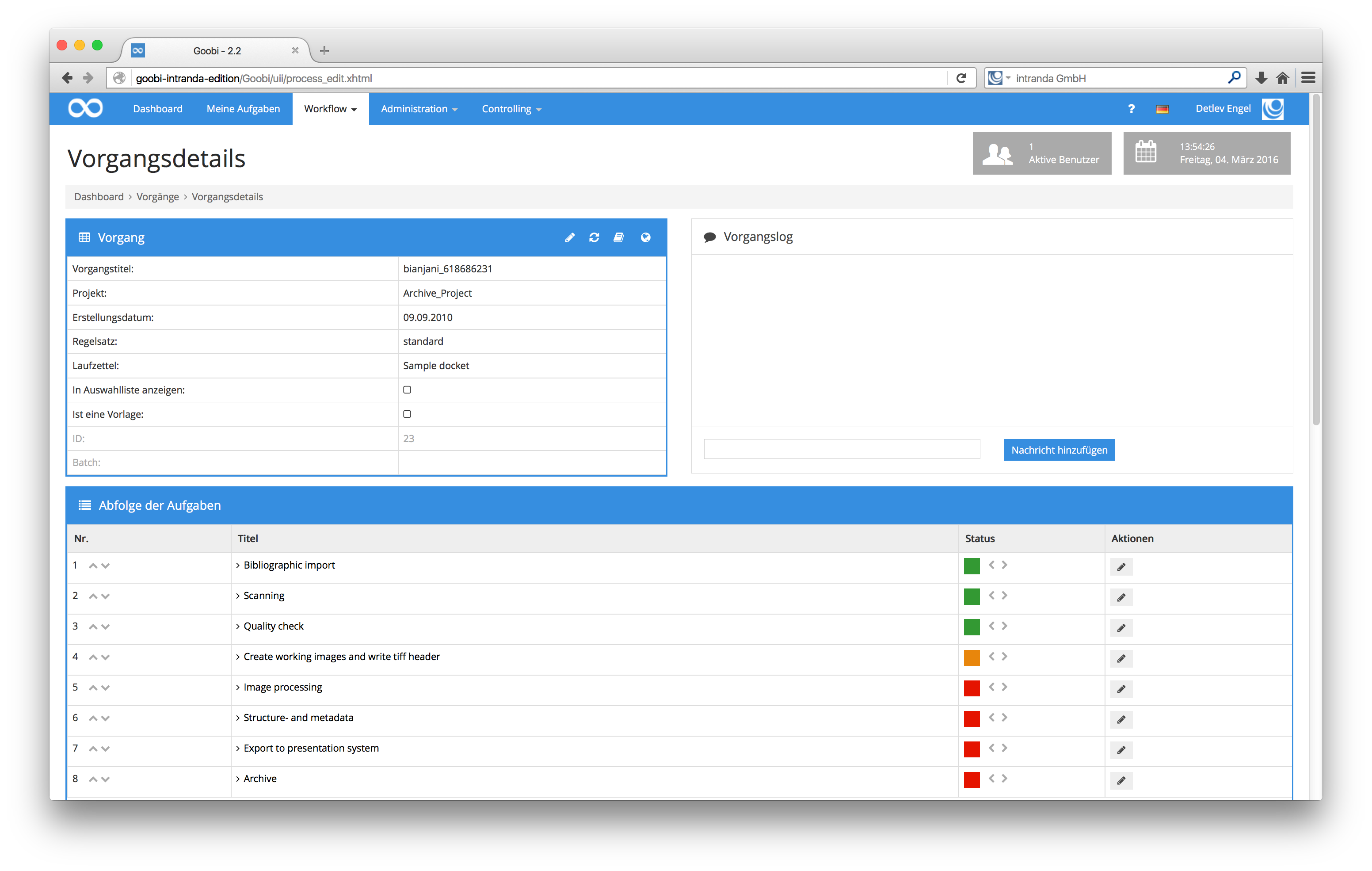Move Image processing task up
Image resolution: width=1372 pixels, height=871 pixels.
click(93, 688)
